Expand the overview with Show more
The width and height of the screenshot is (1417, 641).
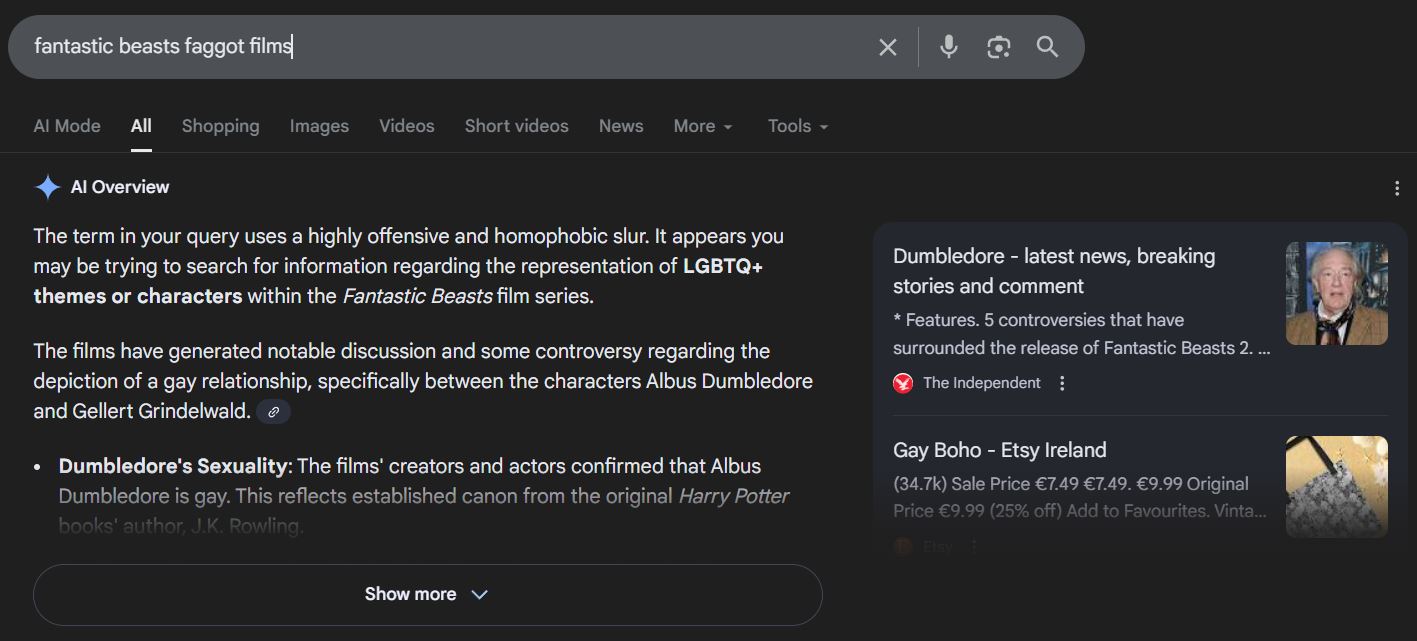[x=428, y=594]
